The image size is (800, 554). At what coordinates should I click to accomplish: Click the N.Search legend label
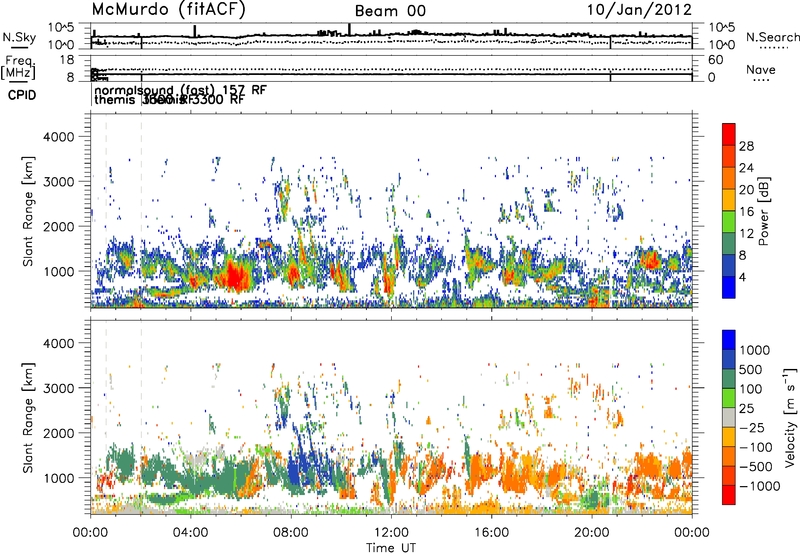772,37
